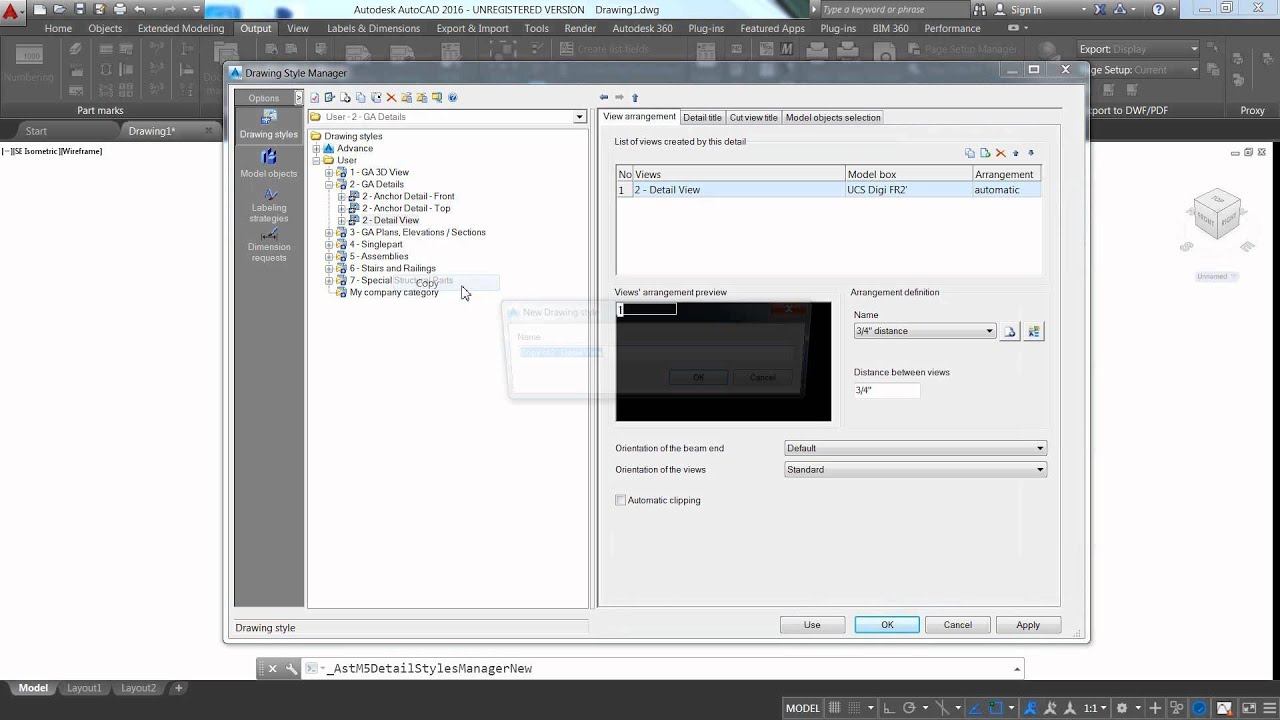The height and width of the screenshot is (720, 1280).
Task: Click the blue help icon in tree toolbar
Action: 453,98
